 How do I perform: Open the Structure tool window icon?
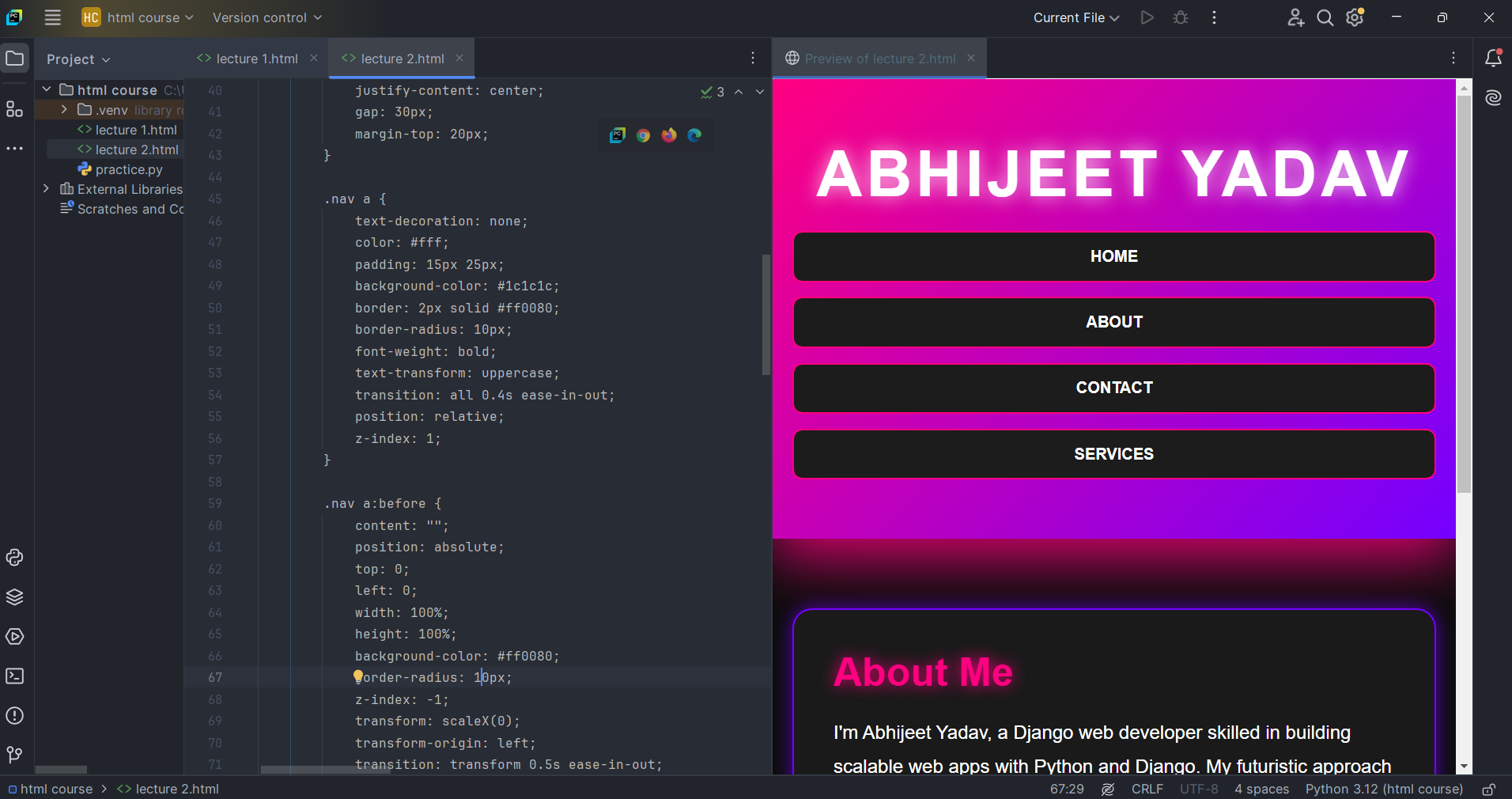pyautogui.click(x=15, y=109)
